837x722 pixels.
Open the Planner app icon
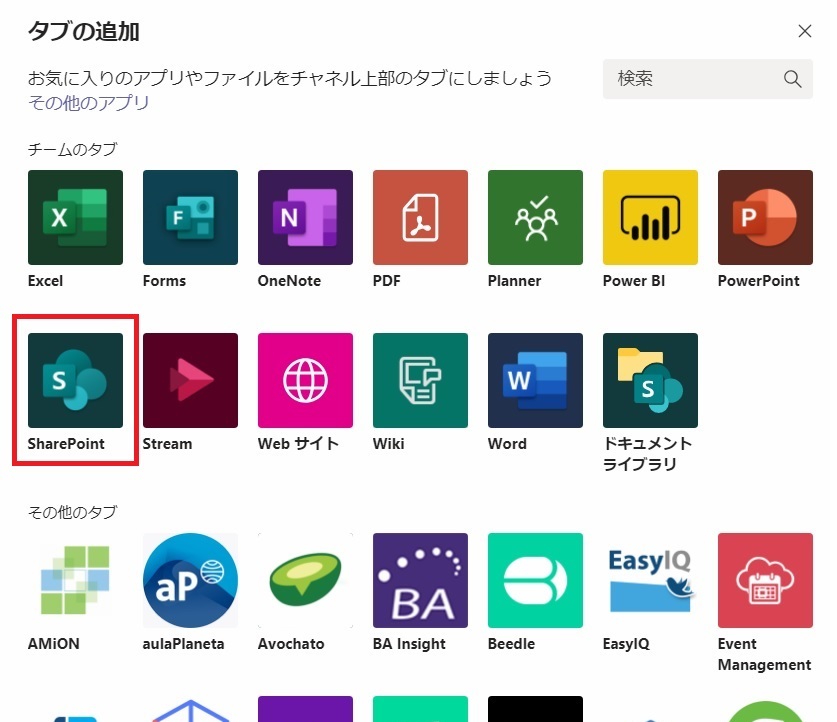535,217
